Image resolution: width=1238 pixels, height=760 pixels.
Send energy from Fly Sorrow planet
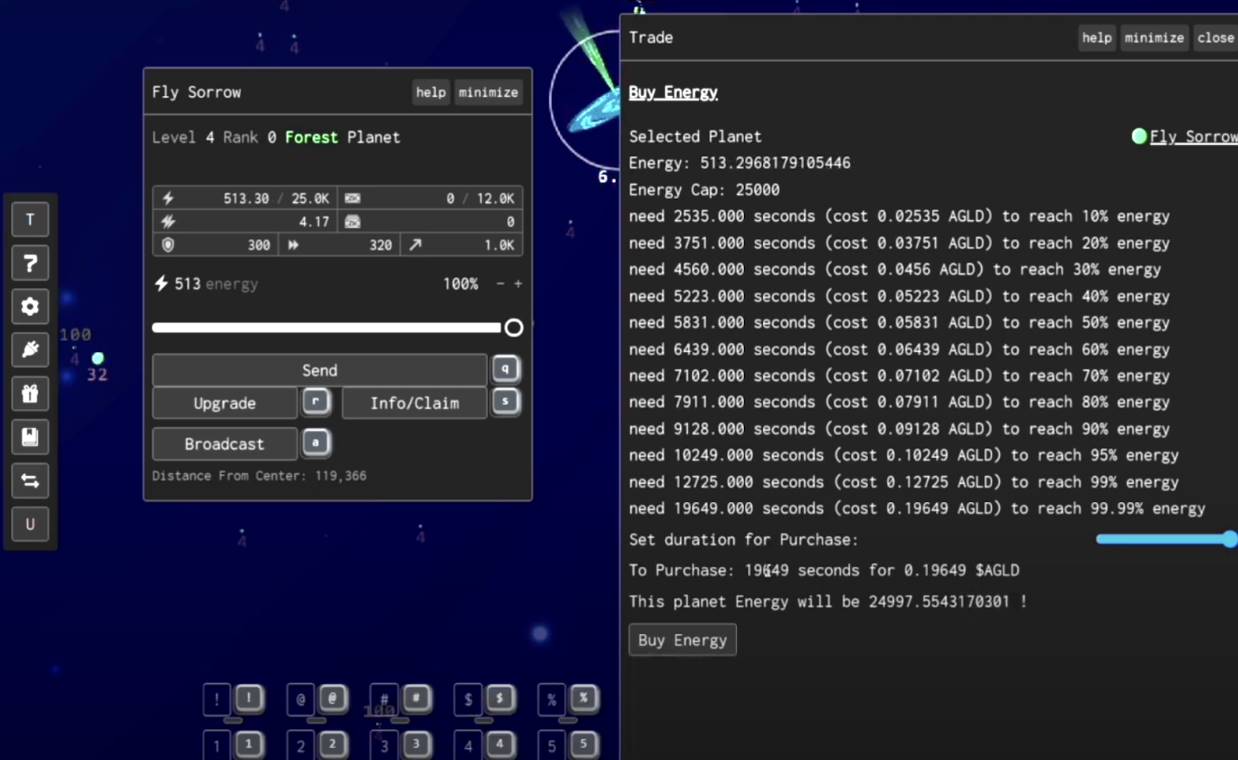pos(319,370)
